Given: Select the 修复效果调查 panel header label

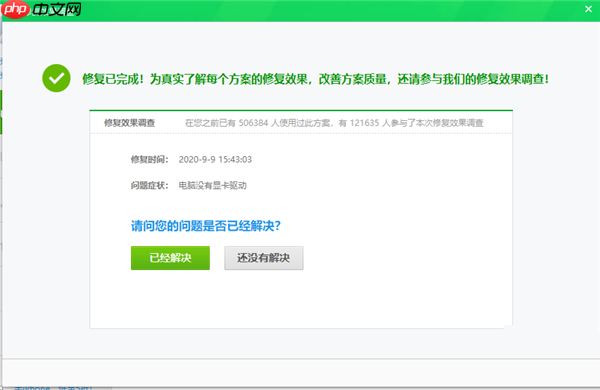Looking at the screenshot, I should tap(129, 123).
